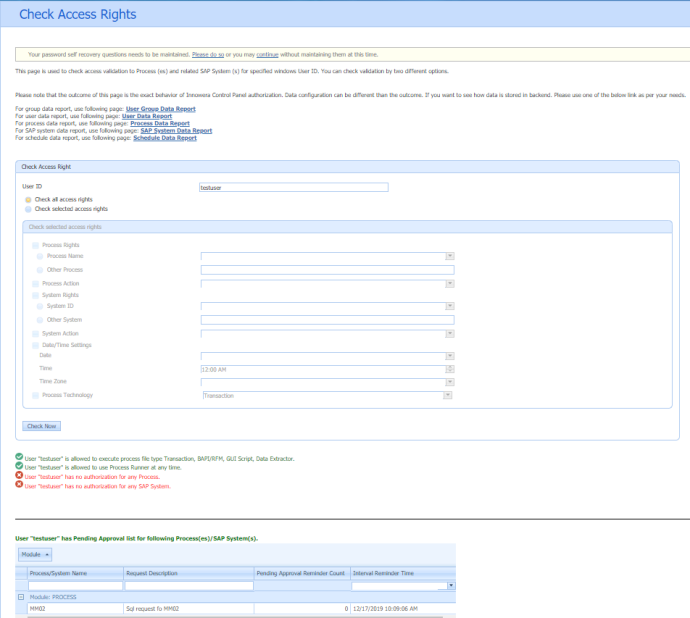Sort by Request Description column header
The width and height of the screenshot is (690, 618).
189,574
